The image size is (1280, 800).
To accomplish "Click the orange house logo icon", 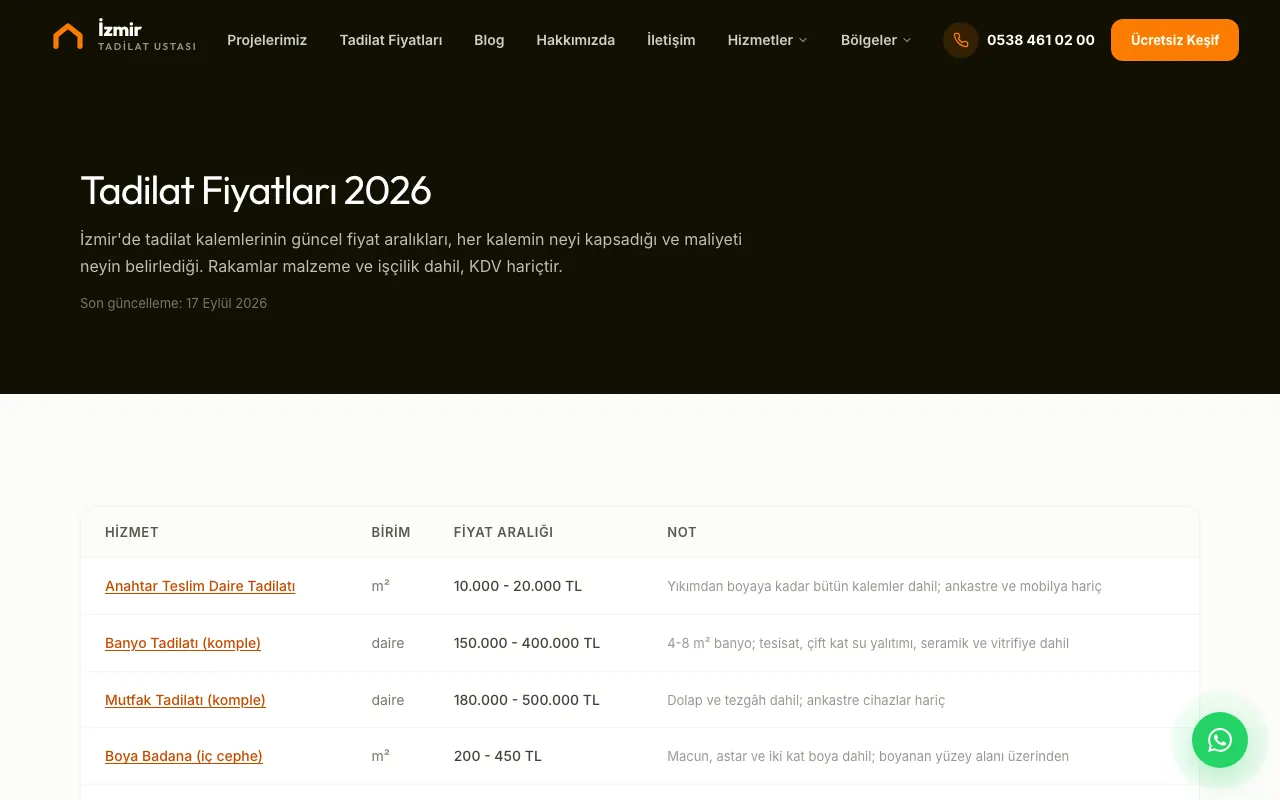I will 68,37.
